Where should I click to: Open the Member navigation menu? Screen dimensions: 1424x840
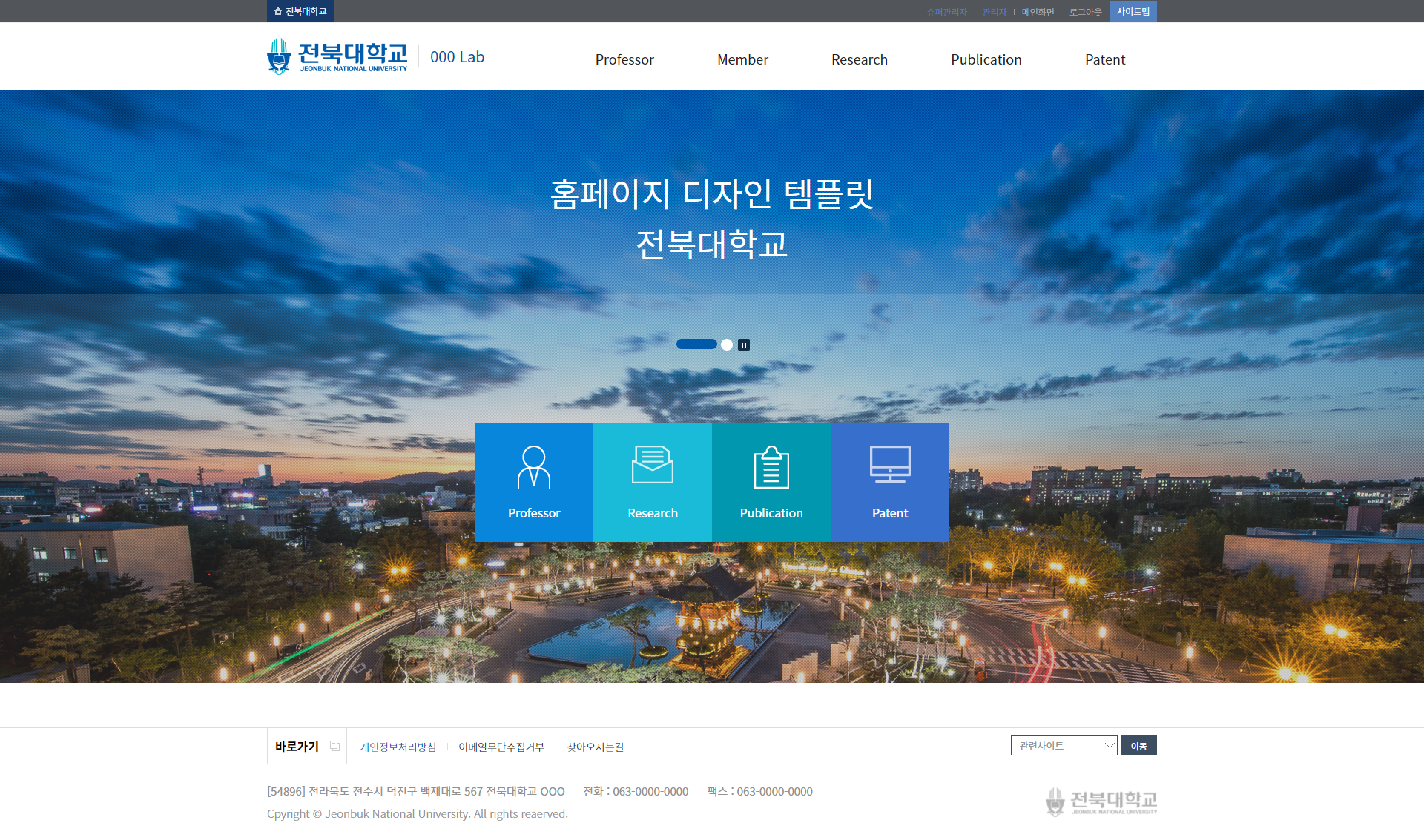point(742,59)
